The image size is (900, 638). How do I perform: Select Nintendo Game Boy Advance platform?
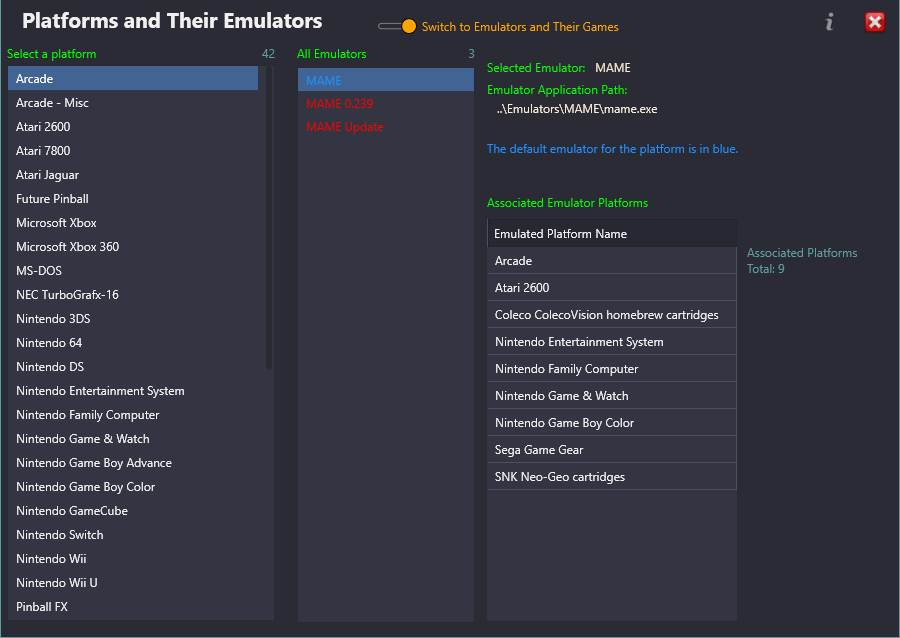pyautogui.click(x=133, y=463)
